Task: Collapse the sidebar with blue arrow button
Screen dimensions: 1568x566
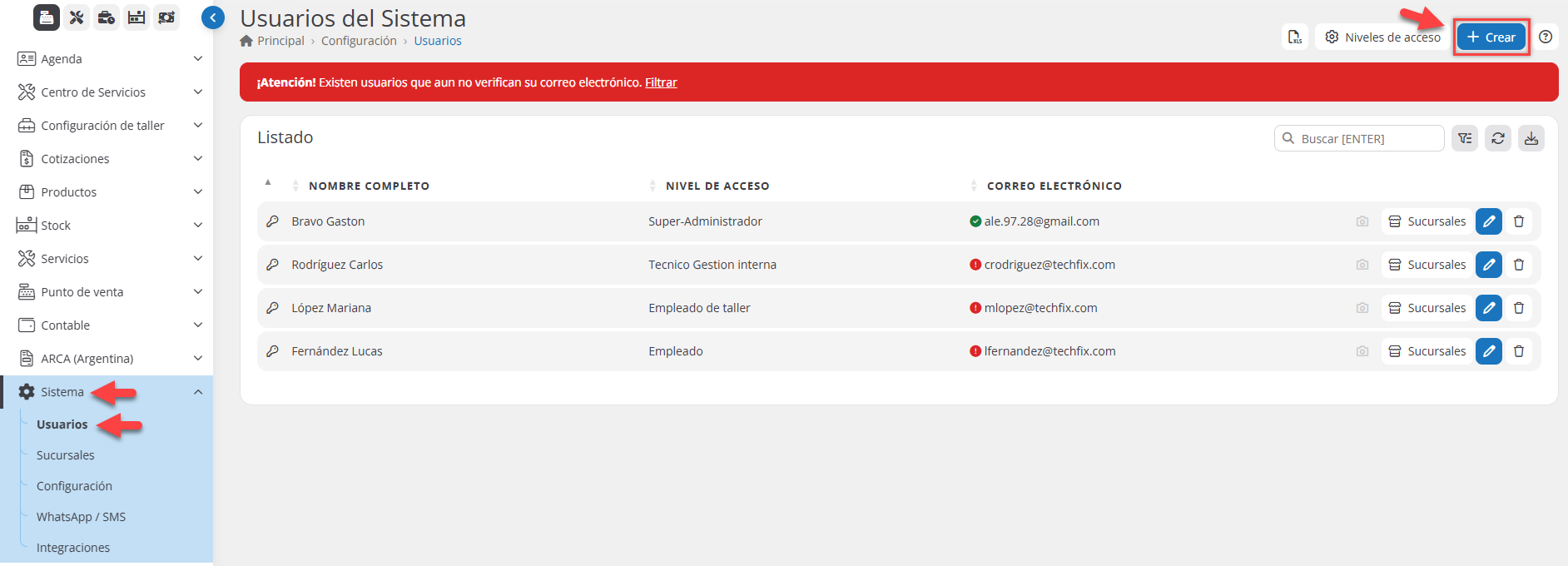Action: point(213,17)
